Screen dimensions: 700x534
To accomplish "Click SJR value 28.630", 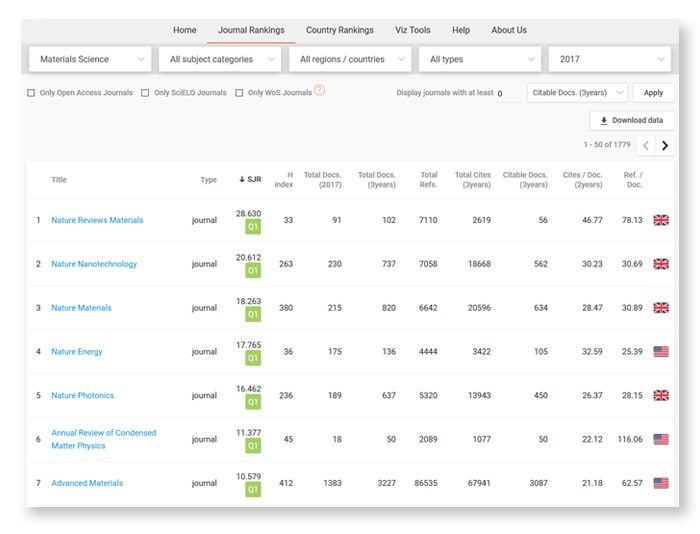I will click(x=249, y=213).
